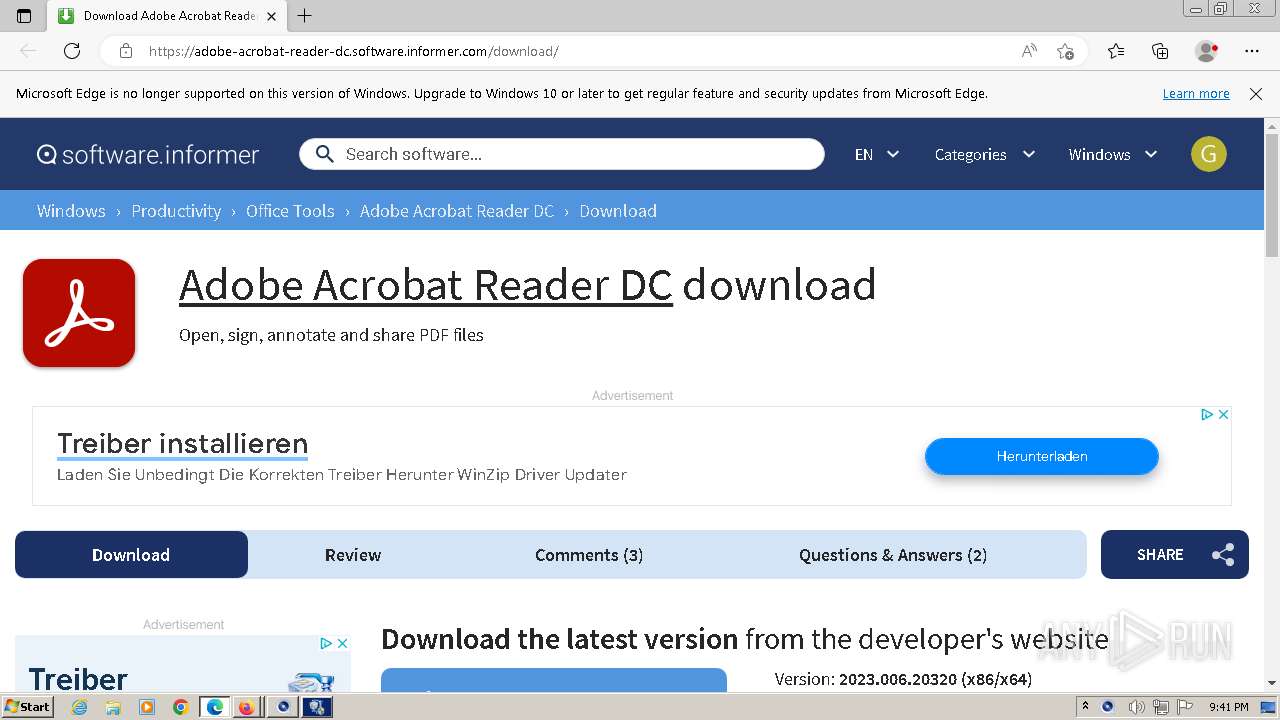Launch Firefox from taskbar
Viewport: 1280px width, 720px height.
click(x=246, y=707)
